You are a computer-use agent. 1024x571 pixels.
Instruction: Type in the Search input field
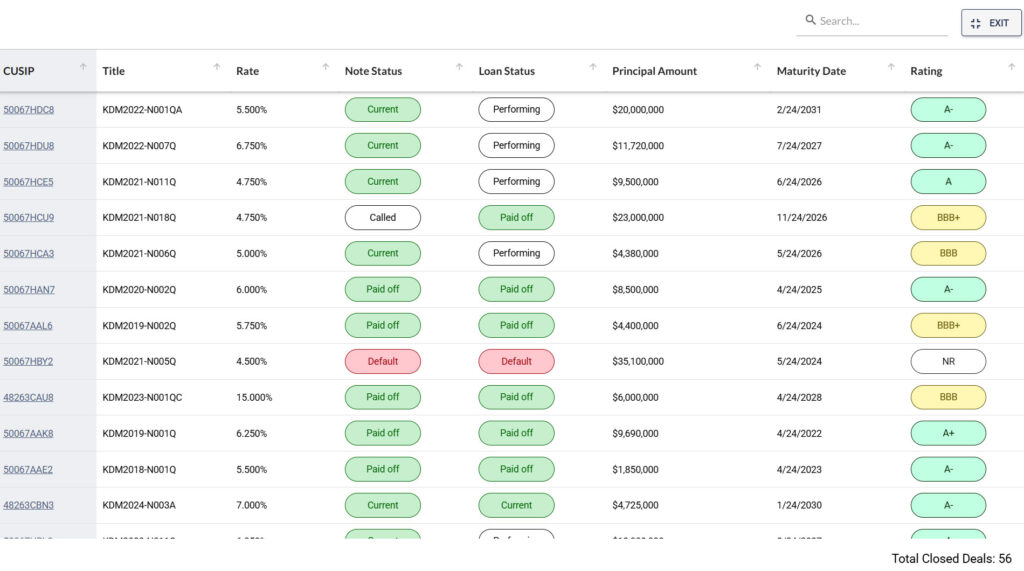[880, 21]
